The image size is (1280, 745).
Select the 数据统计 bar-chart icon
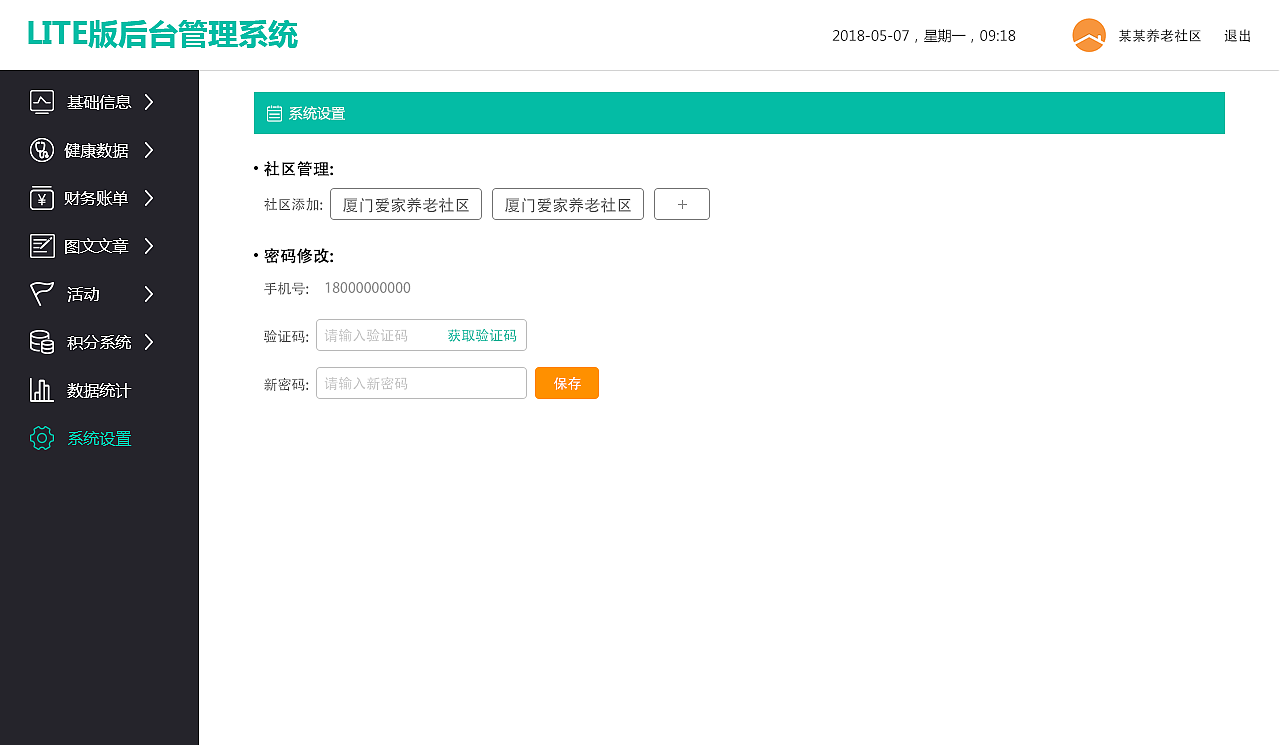point(41,390)
